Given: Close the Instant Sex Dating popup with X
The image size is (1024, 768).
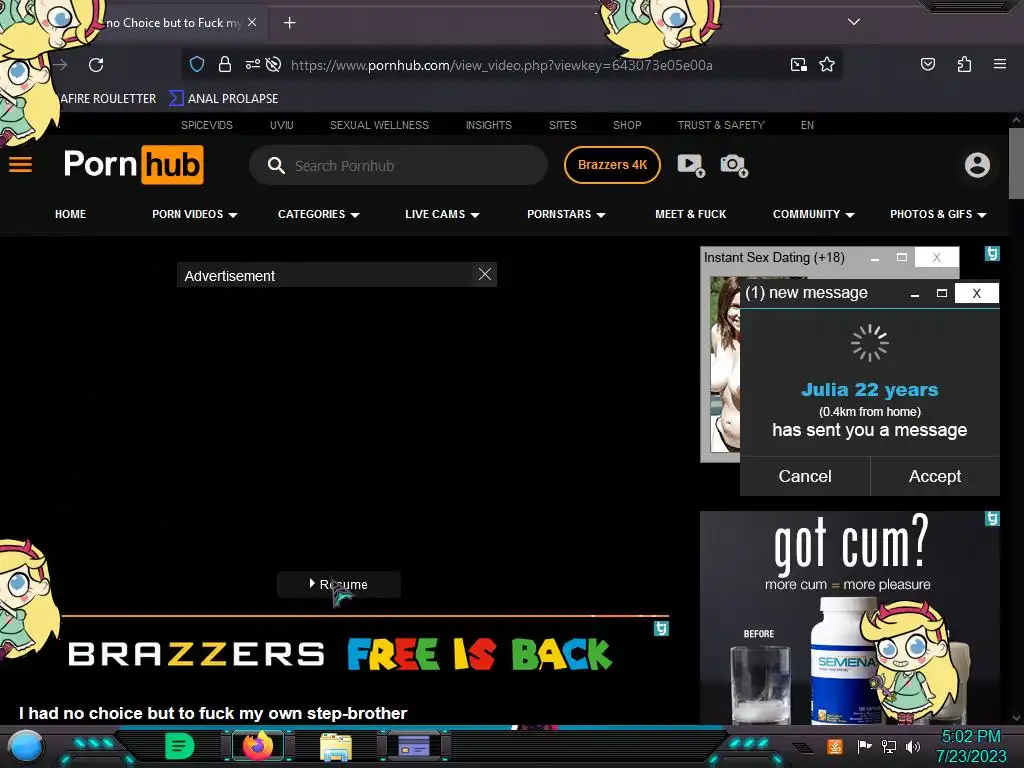Looking at the screenshot, I should click(x=936, y=257).
